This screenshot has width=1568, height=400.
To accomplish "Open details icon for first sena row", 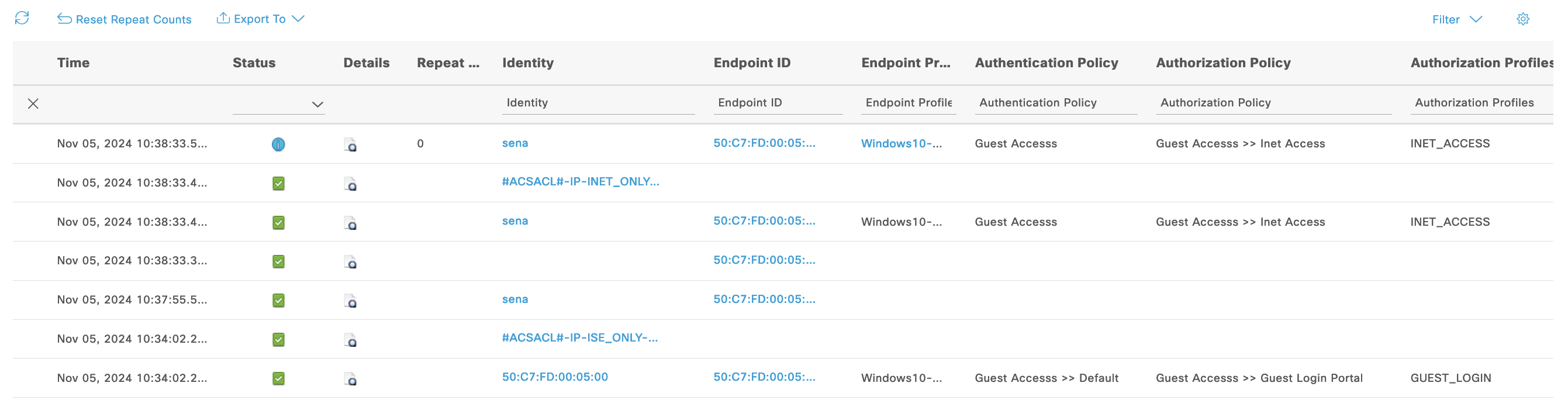I will click(350, 144).
